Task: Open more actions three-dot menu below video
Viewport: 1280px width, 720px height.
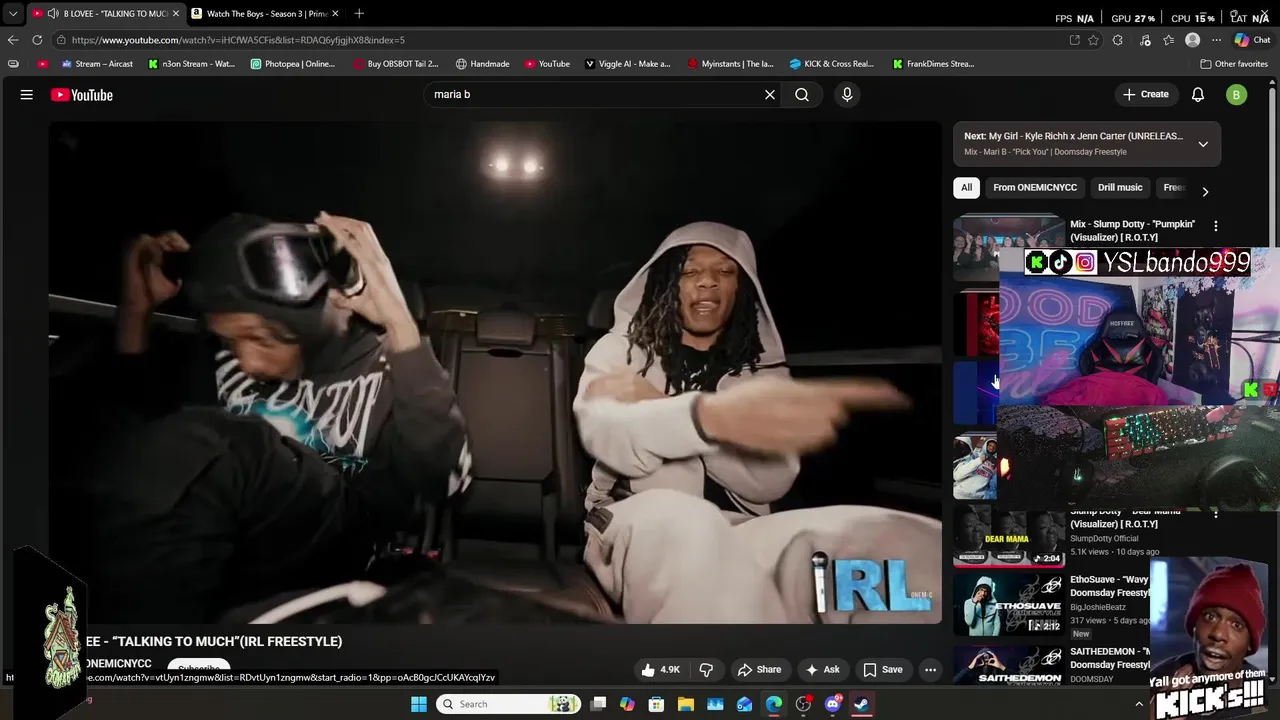Action: click(930, 670)
